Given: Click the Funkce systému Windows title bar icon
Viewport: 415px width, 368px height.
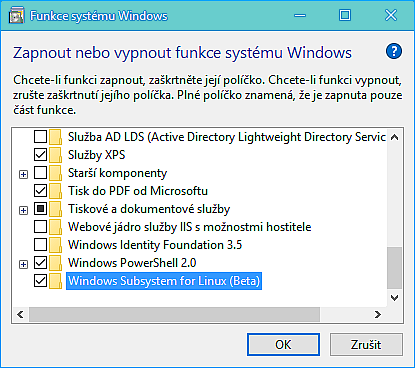Looking at the screenshot, I should point(16,16).
